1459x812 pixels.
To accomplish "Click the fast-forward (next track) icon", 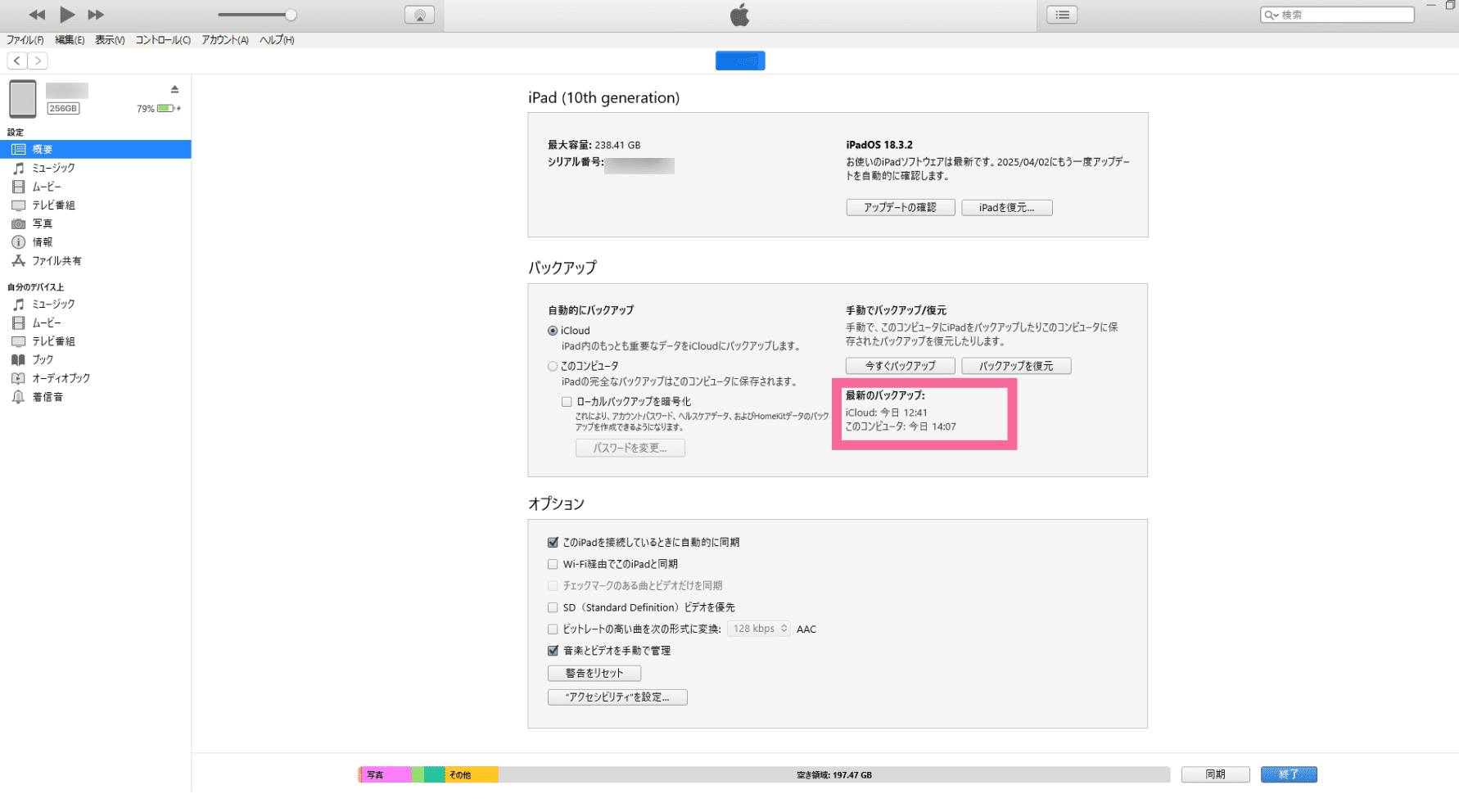I will [x=96, y=15].
